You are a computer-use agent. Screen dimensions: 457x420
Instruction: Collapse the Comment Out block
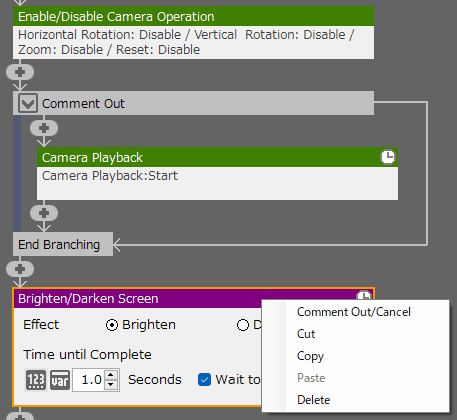tap(28, 103)
